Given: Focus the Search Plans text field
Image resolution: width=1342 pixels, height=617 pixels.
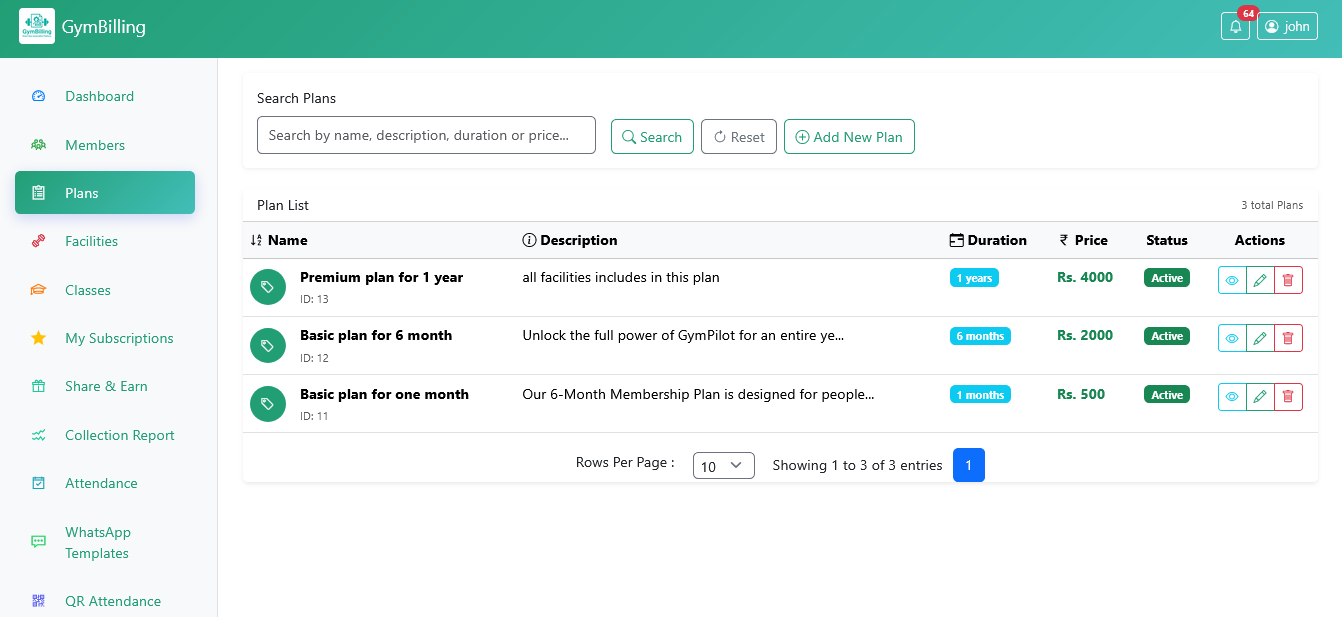Looking at the screenshot, I should click(x=426, y=135).
